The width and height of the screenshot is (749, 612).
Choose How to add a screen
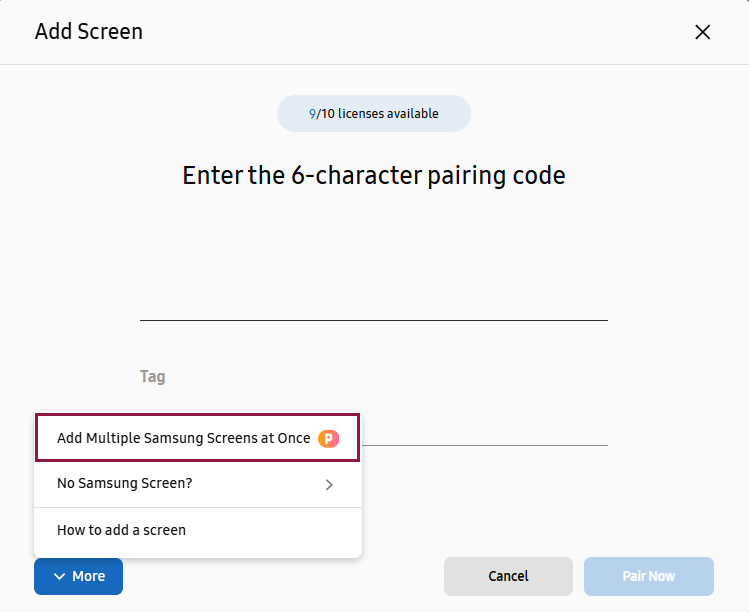(x=198, y=530)
